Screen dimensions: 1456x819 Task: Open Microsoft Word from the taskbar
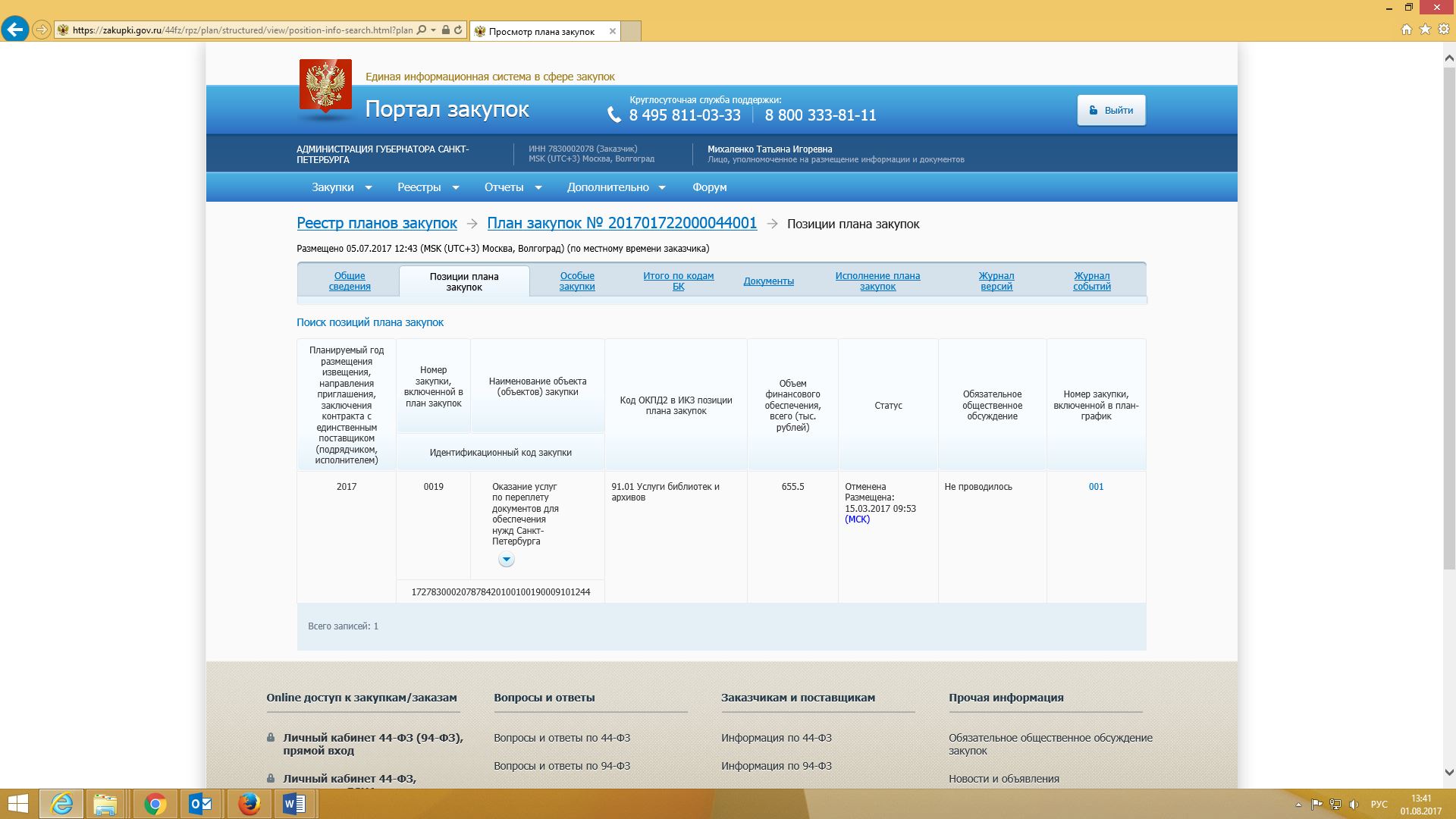point(294,804)
